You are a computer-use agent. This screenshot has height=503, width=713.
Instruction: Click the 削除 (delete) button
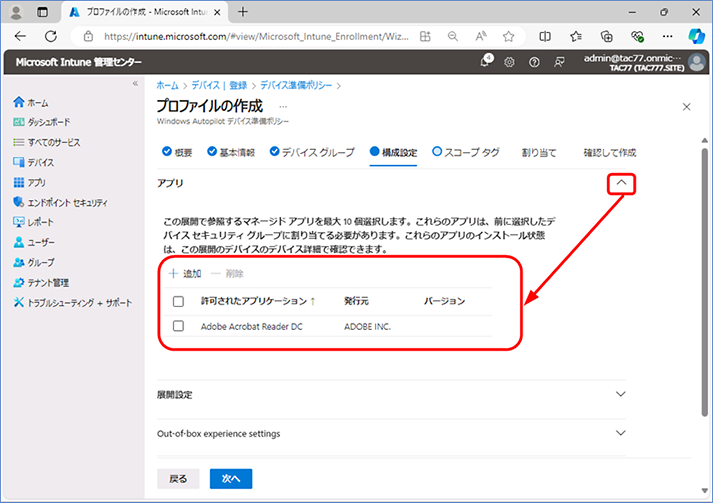click(227, 274)
